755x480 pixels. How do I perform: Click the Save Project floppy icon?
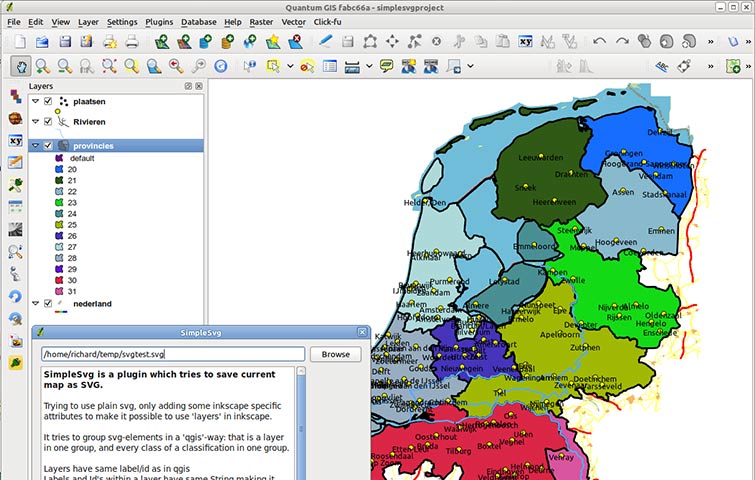pyautogui.click(x=65, y=42)
